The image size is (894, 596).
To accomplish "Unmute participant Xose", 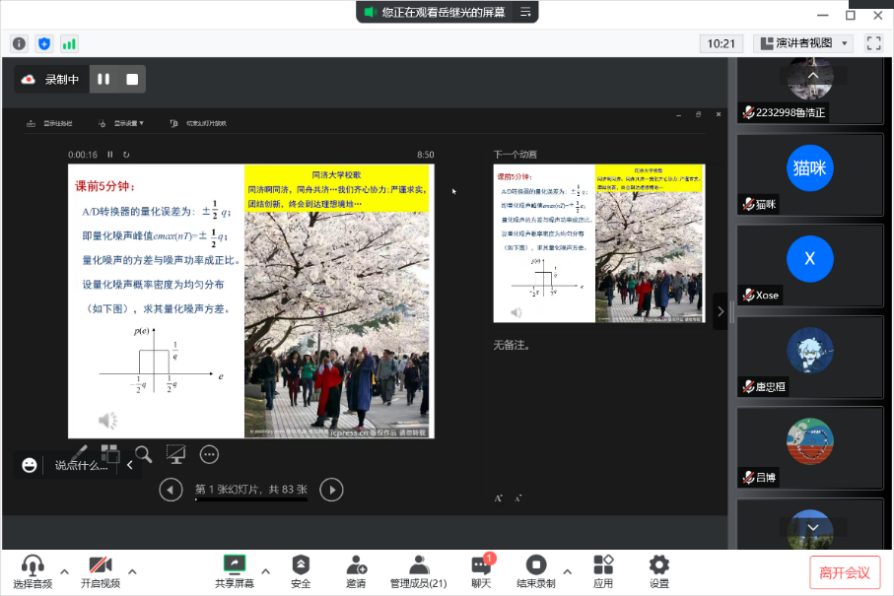I will tap(749, 295).
